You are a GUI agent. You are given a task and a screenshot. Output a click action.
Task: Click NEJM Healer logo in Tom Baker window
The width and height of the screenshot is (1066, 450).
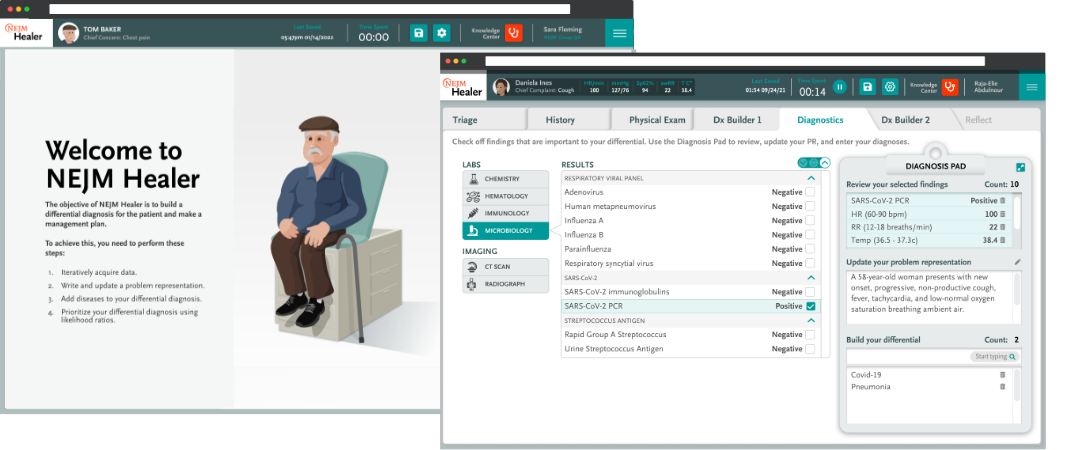pyautogui.click(x=24, y=33)
